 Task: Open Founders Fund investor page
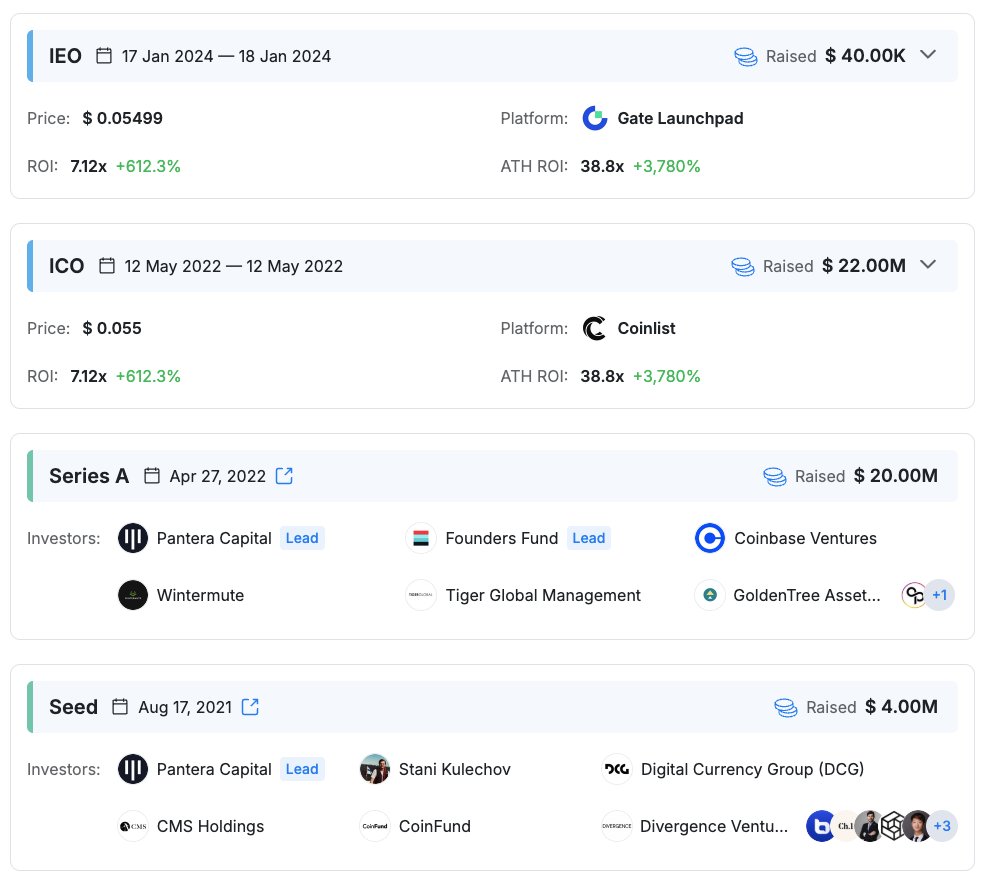[x=502, y=538]
